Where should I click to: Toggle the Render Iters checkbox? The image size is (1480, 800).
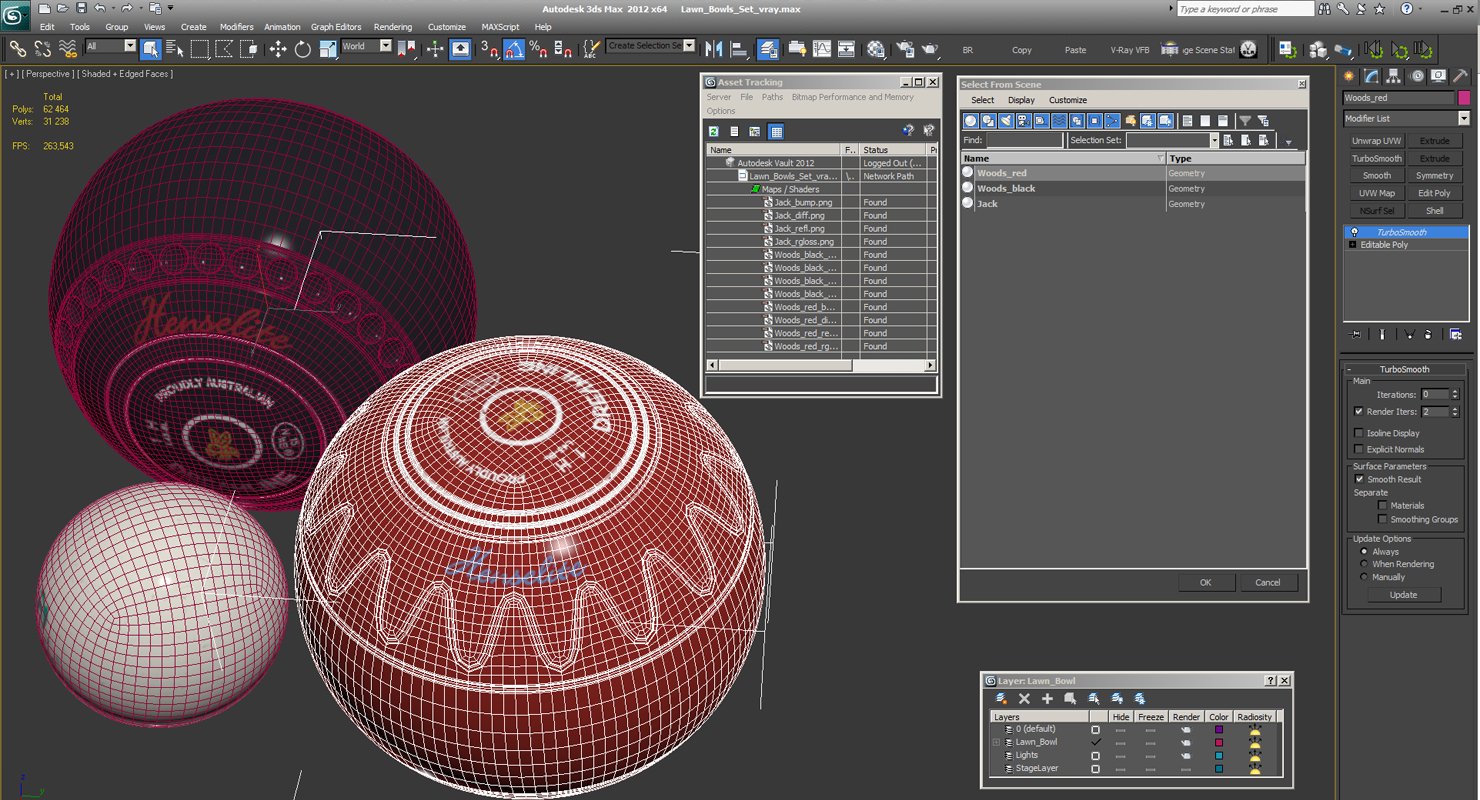1358,411
